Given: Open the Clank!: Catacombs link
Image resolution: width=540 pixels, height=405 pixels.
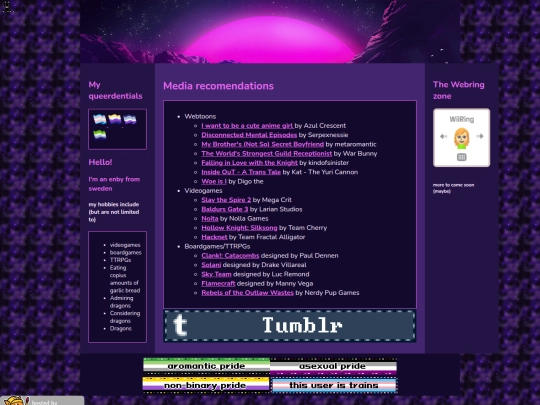Looking at the screenshot, I should [230, 256].
